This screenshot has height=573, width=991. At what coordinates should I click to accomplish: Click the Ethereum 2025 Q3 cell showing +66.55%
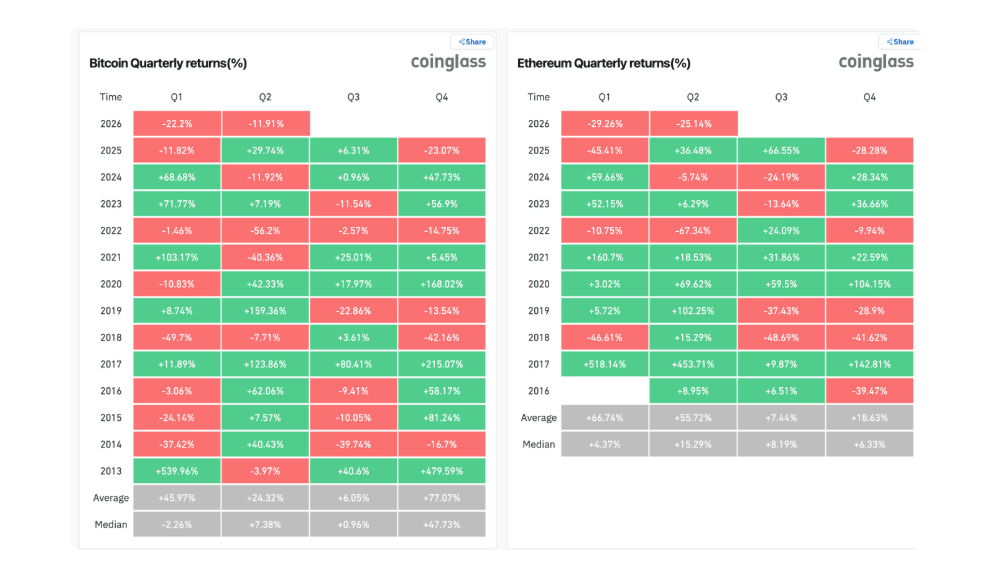pyautogui.click(x=781, y=151)
